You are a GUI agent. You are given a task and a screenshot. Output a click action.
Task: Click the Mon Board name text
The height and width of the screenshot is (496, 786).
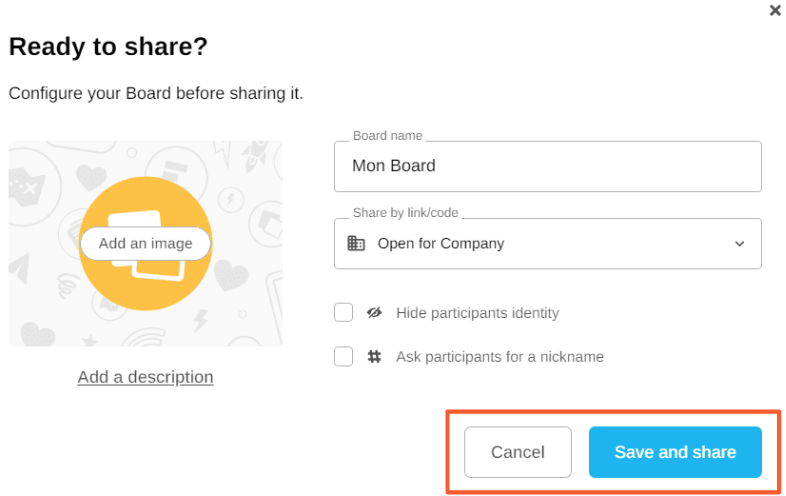393,166
